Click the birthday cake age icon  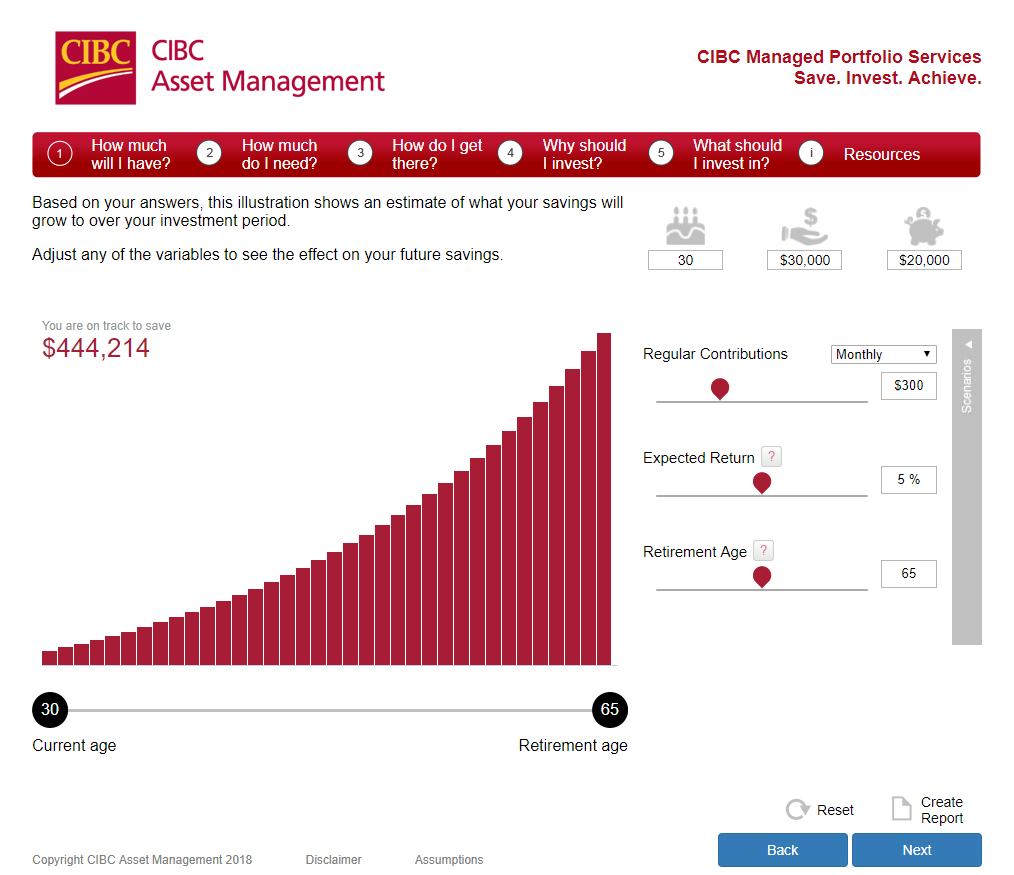685,226
